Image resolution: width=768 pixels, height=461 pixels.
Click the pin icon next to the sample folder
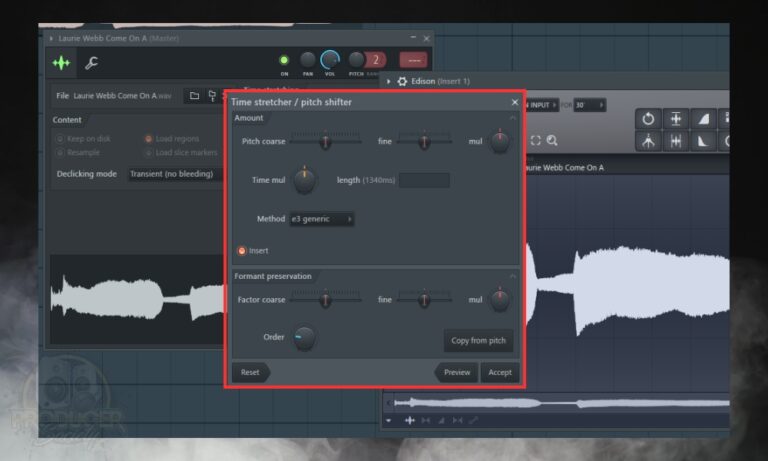click(212, 96)
